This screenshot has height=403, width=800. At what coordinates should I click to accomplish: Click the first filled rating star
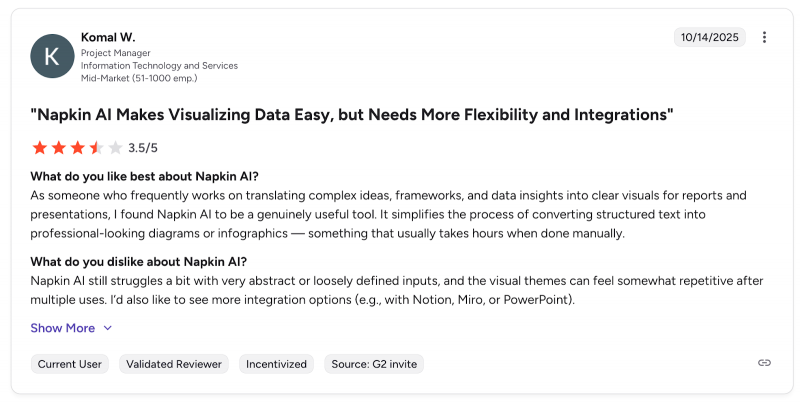[x=40, y=148]
